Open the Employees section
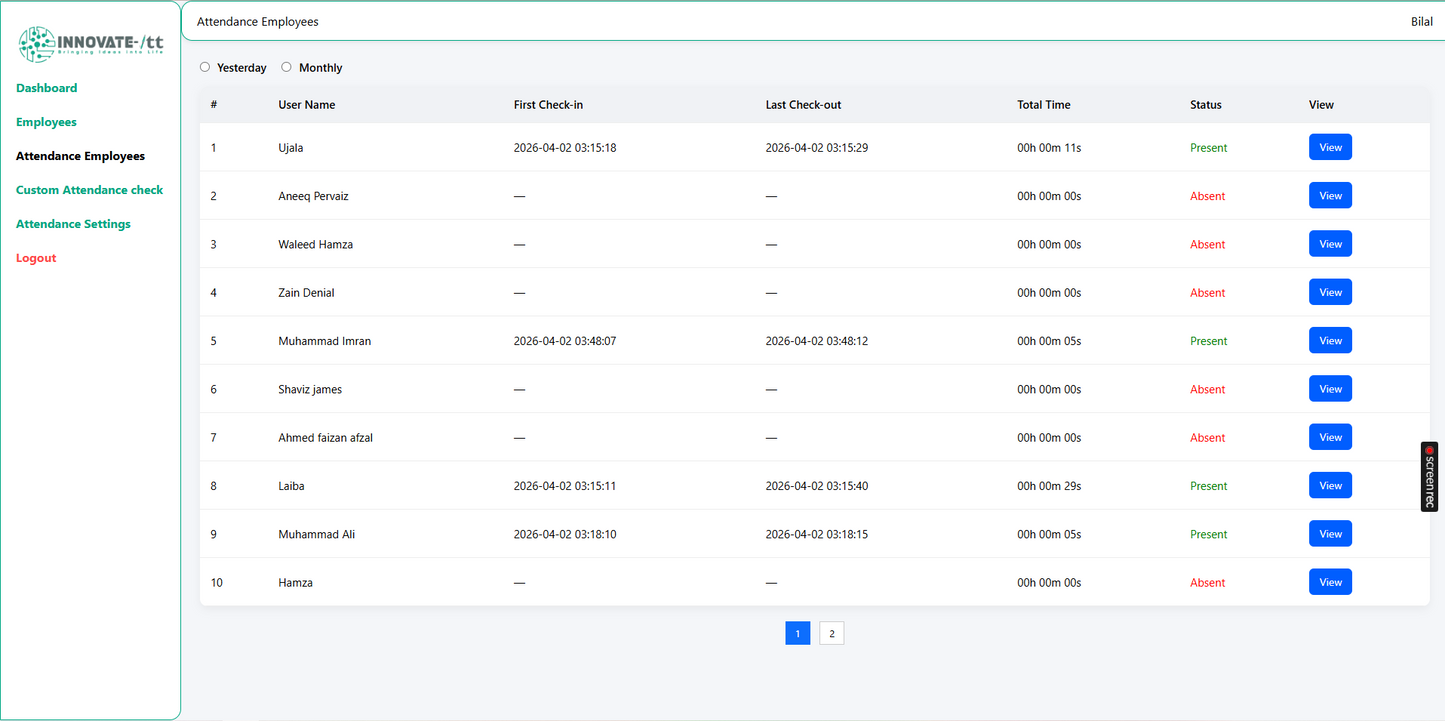 tap(46, 121)
